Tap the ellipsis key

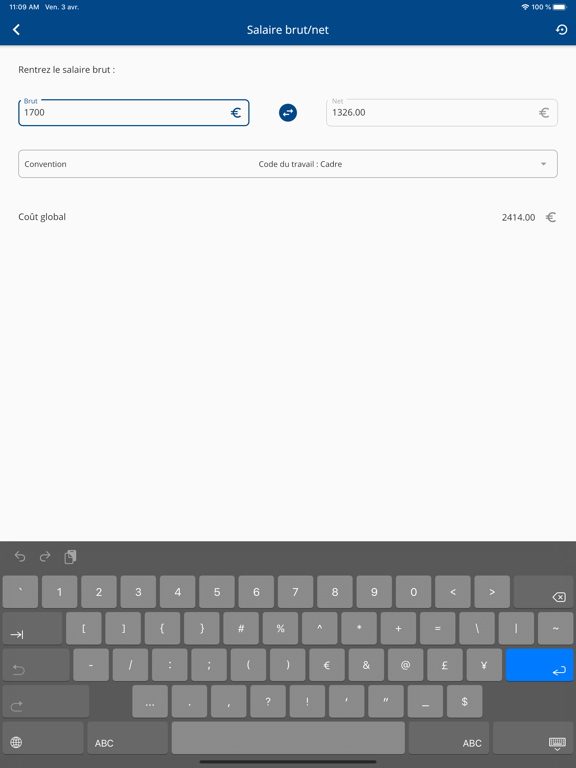coord(150,701)
